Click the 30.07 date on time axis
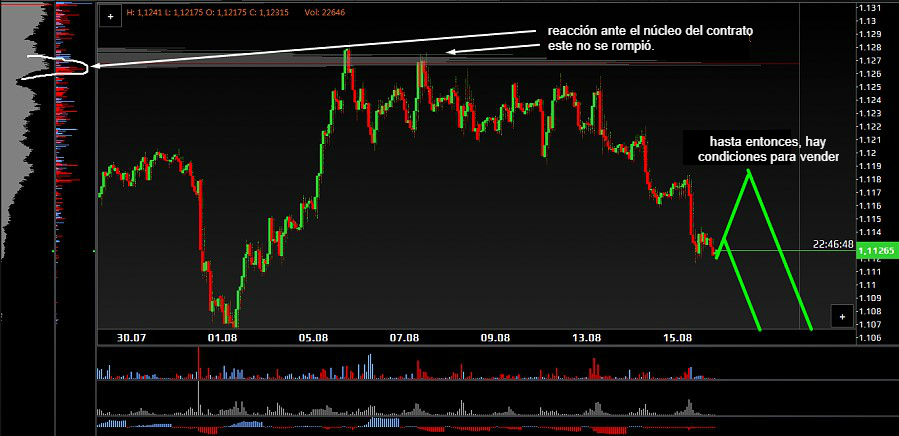The image size is (899, 436). 131,339
